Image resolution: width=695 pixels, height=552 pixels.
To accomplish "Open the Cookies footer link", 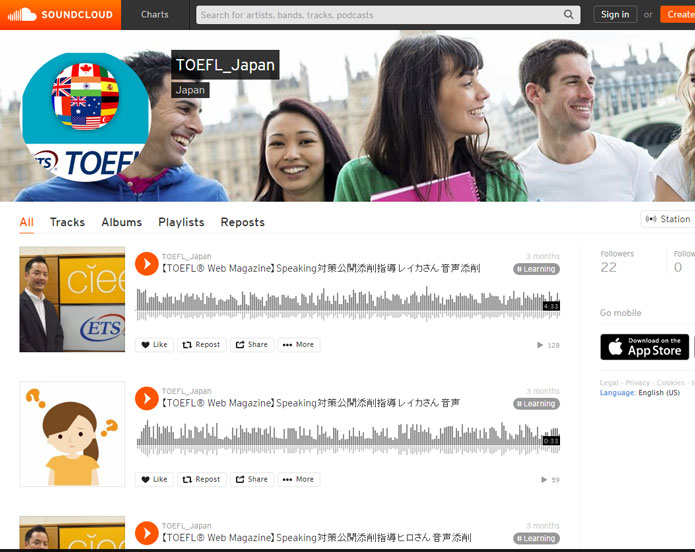I will coord(671,383).
